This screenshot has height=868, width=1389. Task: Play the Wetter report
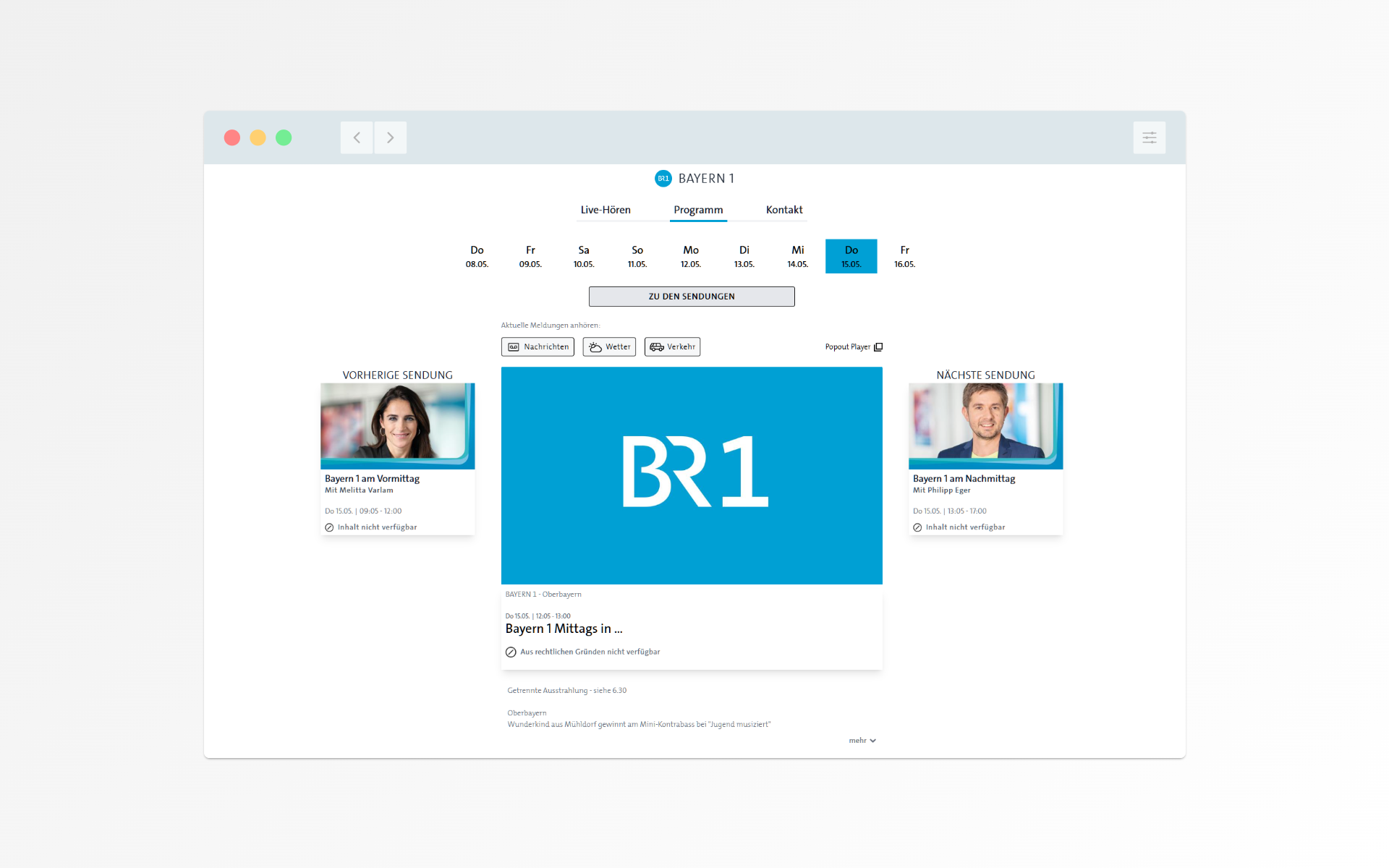(609, 347)
